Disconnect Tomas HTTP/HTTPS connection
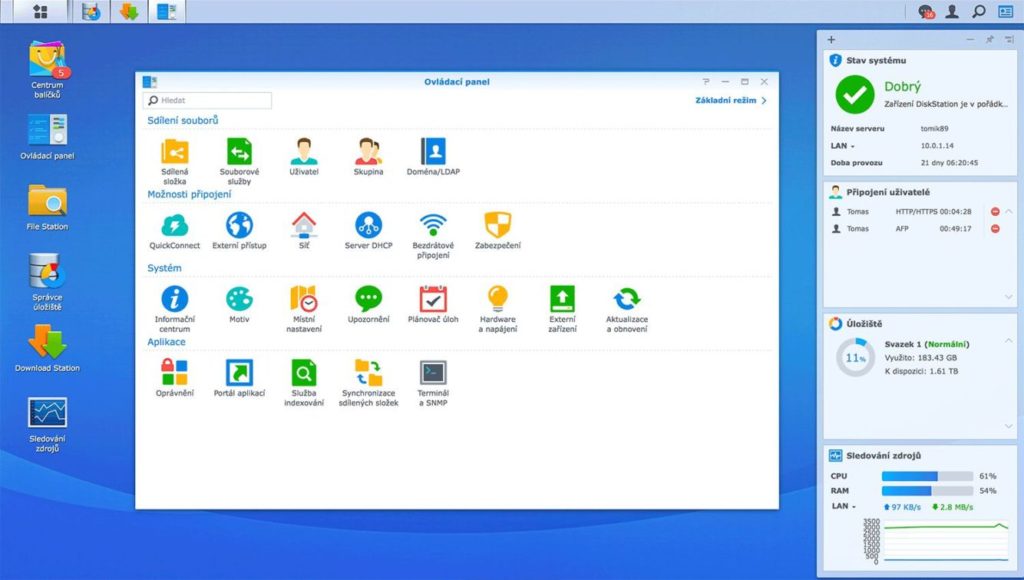 tap(995, 212)
